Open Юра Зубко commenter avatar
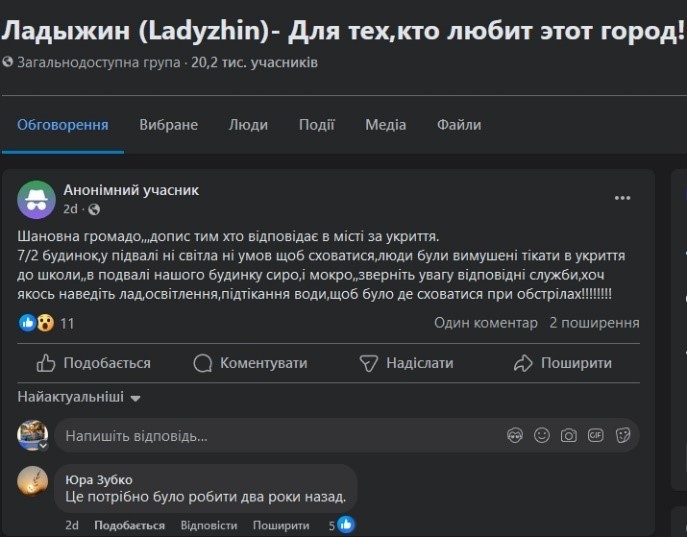Viewport: 687px width, 537px height. [x=32, y=481]
